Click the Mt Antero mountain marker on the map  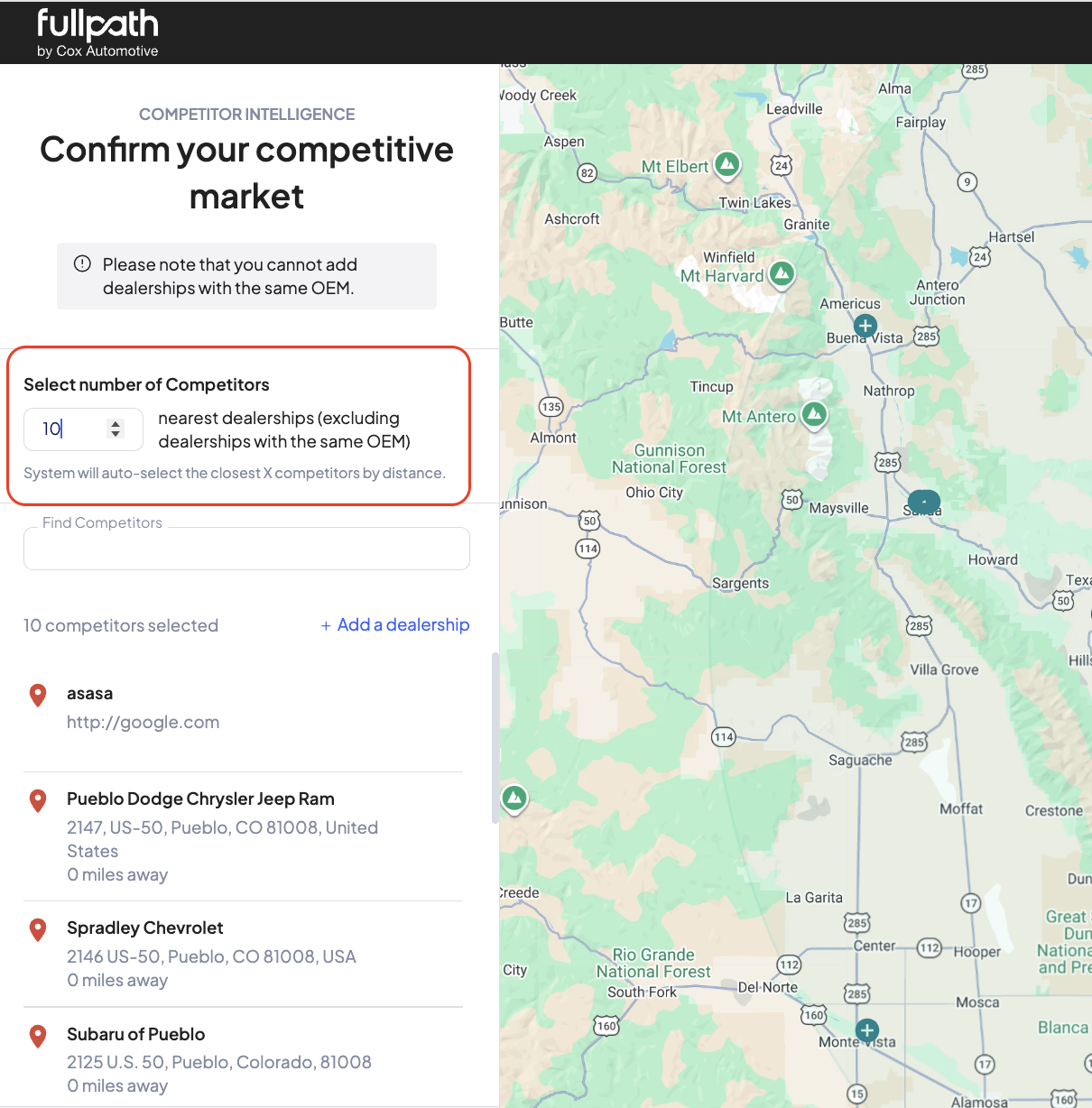click(815, 415)
